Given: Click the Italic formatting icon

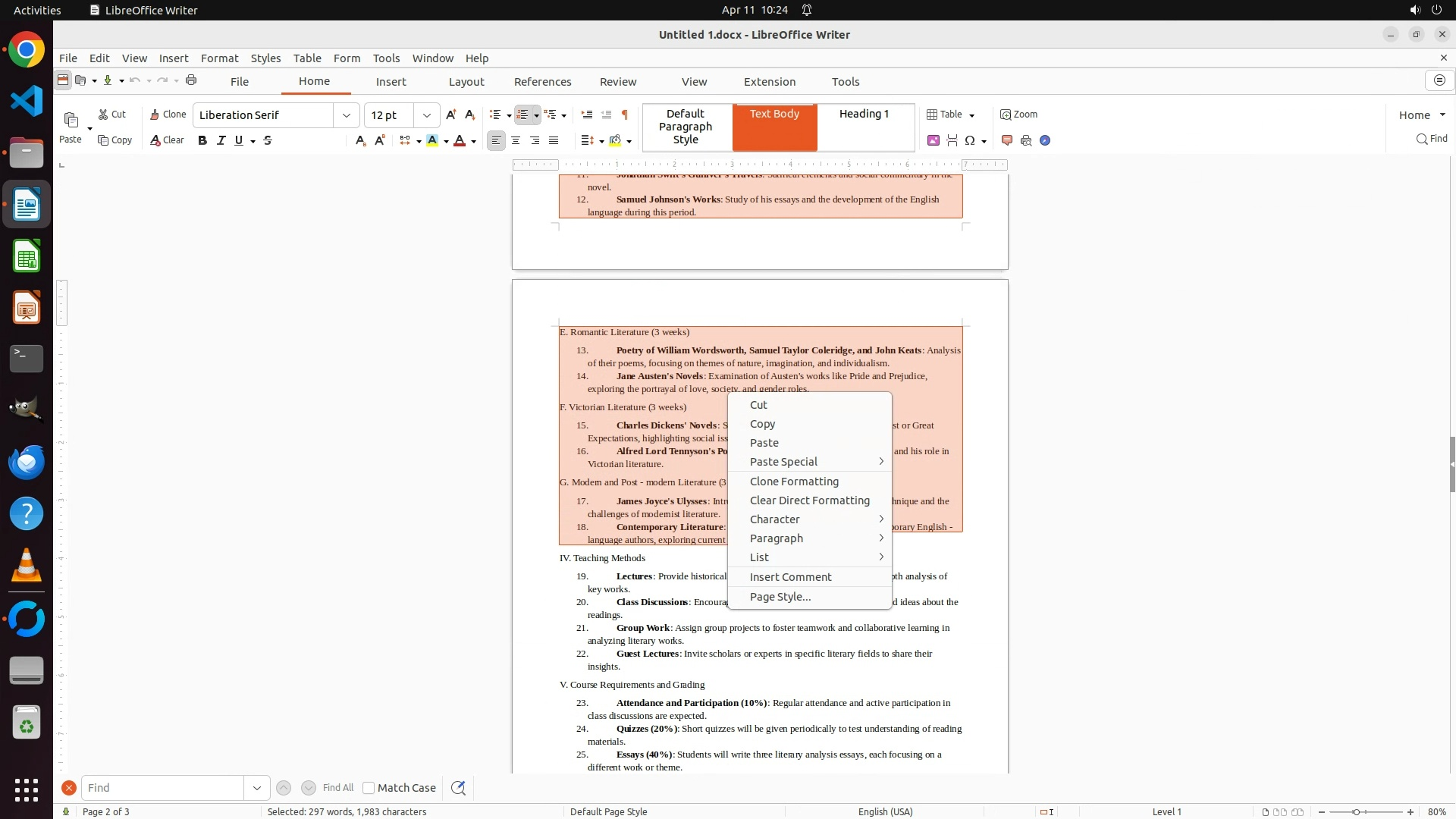Looking at the screenshot, I should [221, 140].
